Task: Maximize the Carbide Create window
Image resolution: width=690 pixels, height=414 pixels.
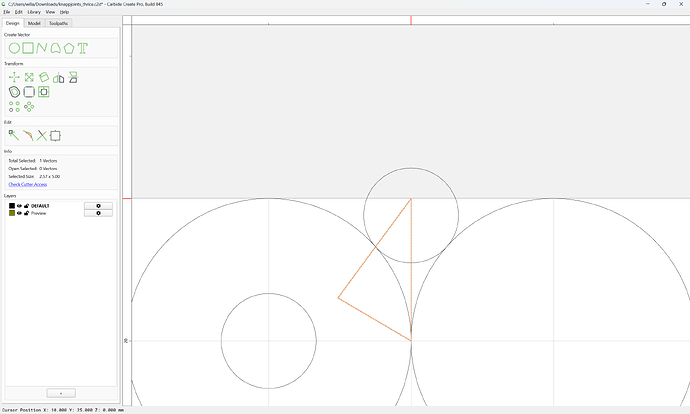Action: [x=664, y=4]
